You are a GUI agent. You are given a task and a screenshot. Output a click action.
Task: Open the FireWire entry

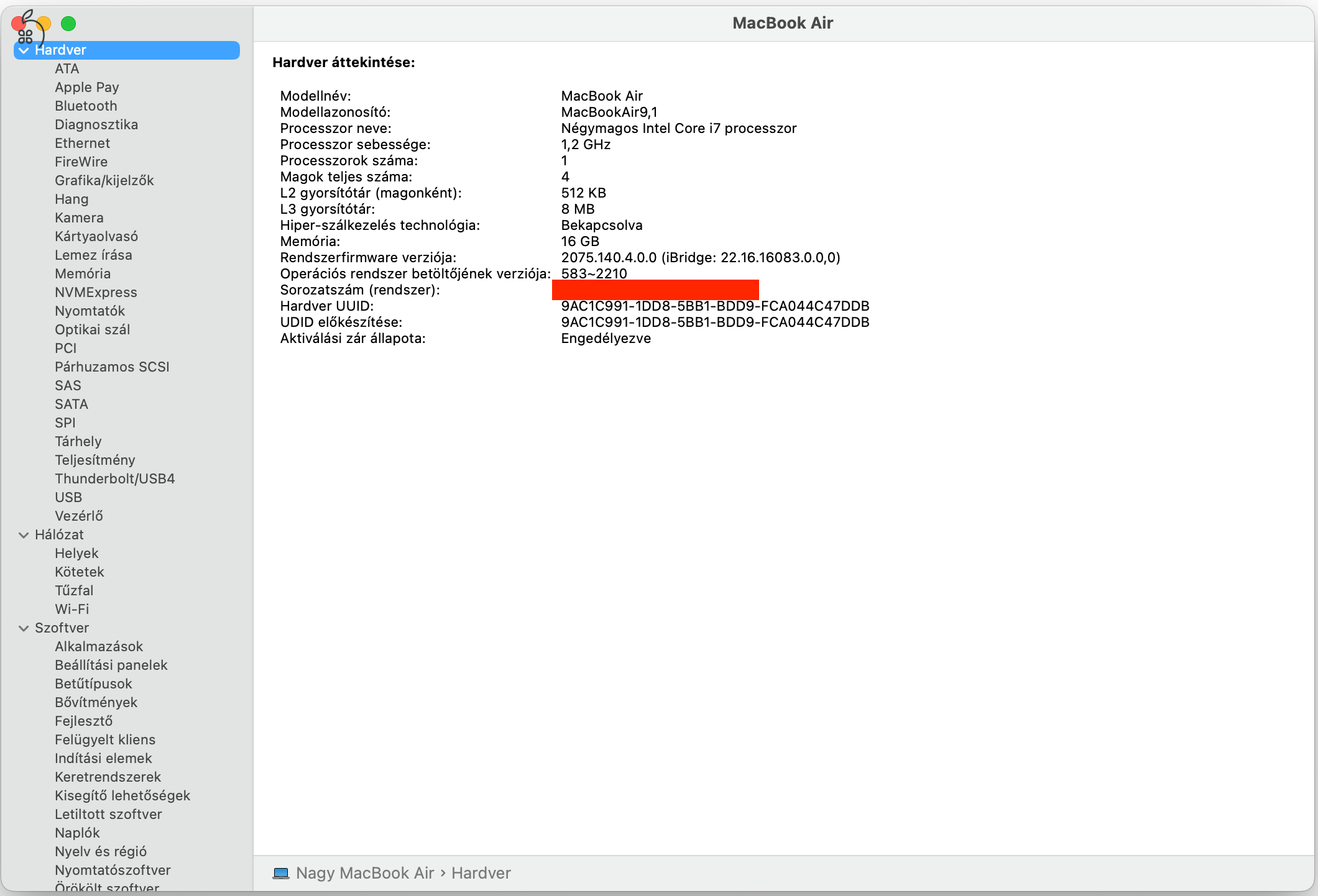[x=81, y=162]
